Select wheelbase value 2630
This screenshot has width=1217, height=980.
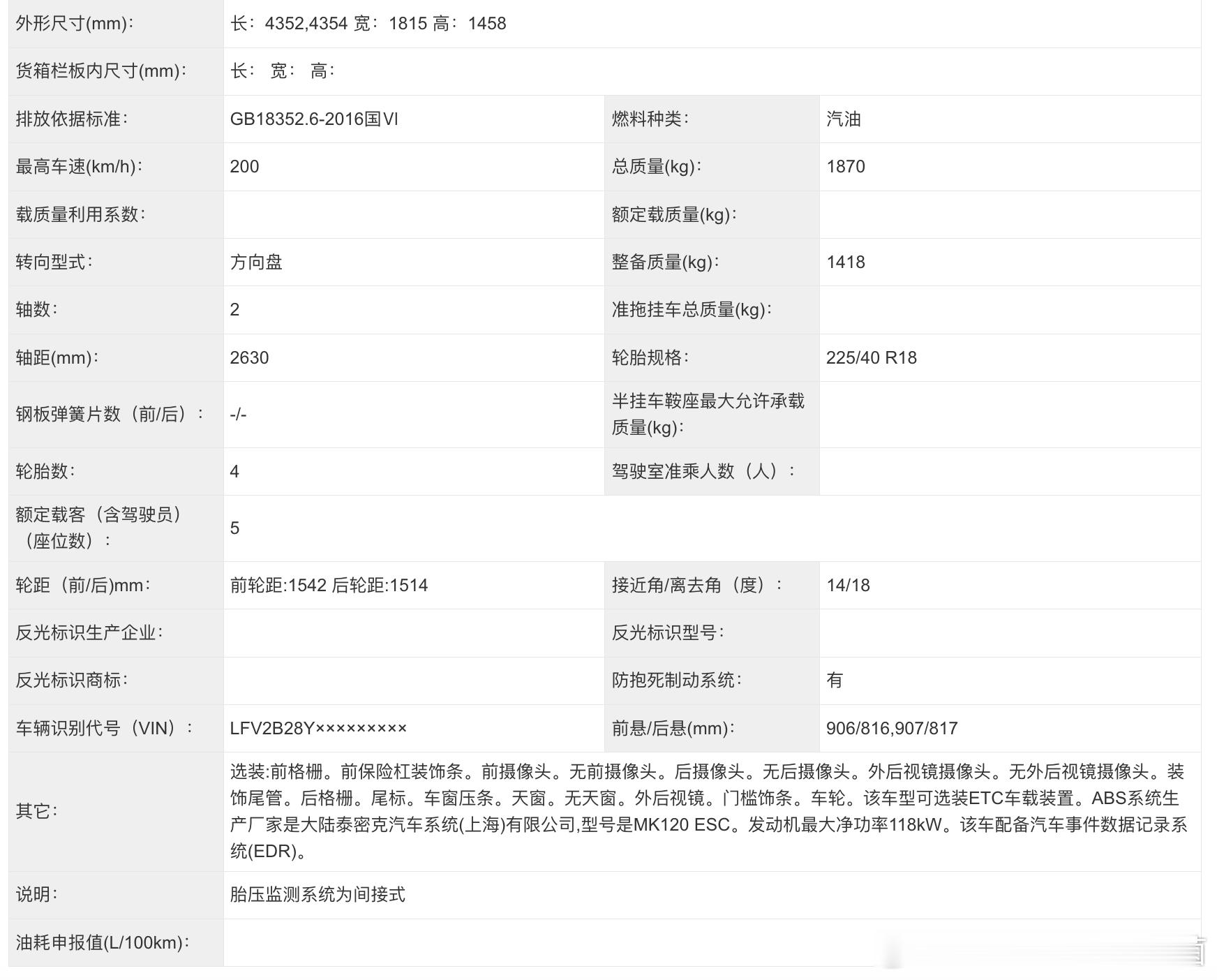(x=249, y=358)
